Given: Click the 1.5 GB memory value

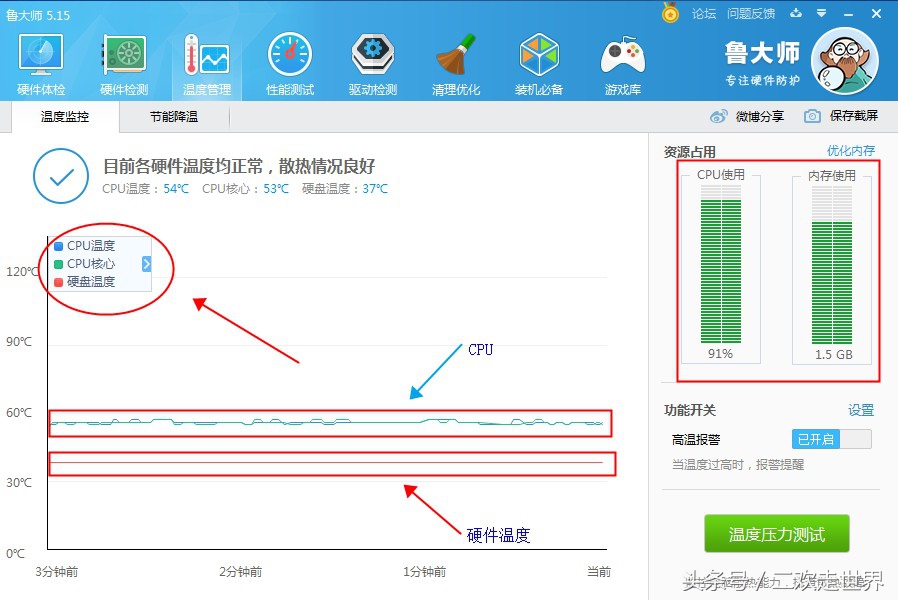Looking at the screenshot, I should pos(833,354).
